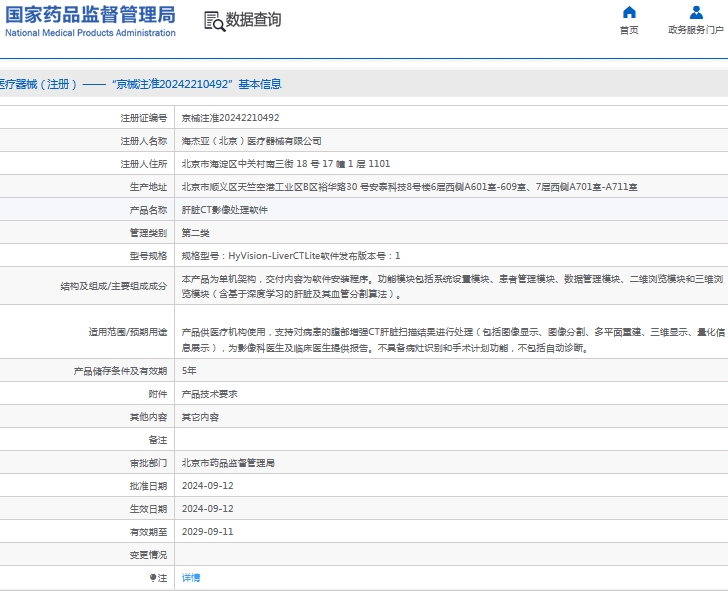This screenshot has width=728, height=597.
Task: Click the 国家药品监督管理局 logo
Action: click(x=91, y=15)
